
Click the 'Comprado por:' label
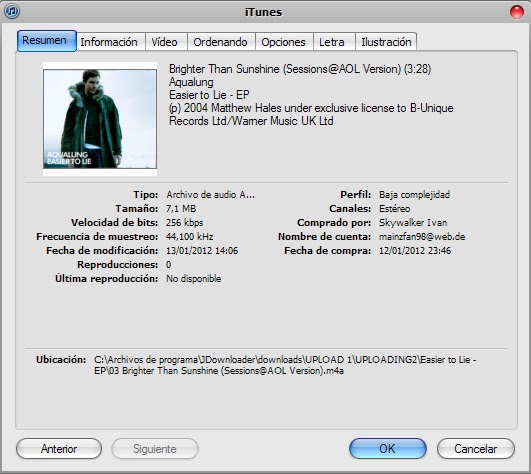point(334,222)
